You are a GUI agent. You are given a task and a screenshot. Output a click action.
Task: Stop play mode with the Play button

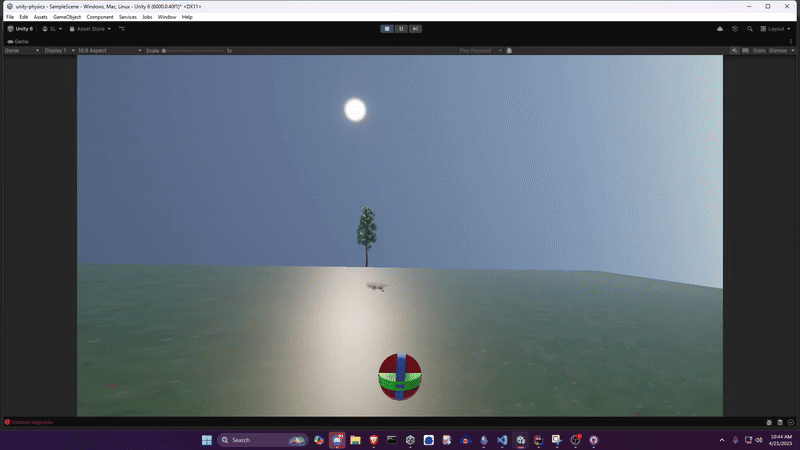click(x=387, y=29)
